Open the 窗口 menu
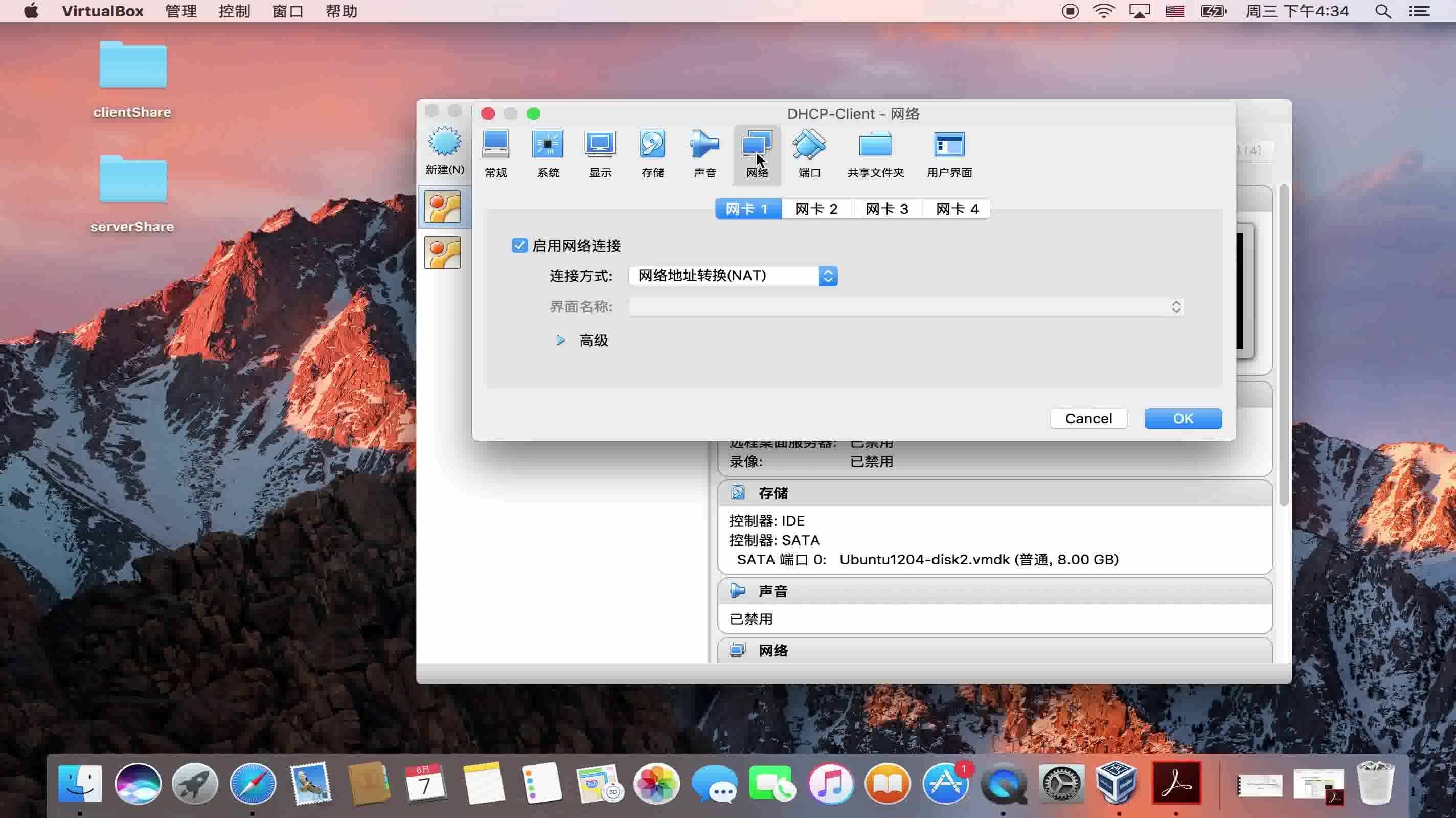This screenshot has height=818, width=1456. coord(288,11)
